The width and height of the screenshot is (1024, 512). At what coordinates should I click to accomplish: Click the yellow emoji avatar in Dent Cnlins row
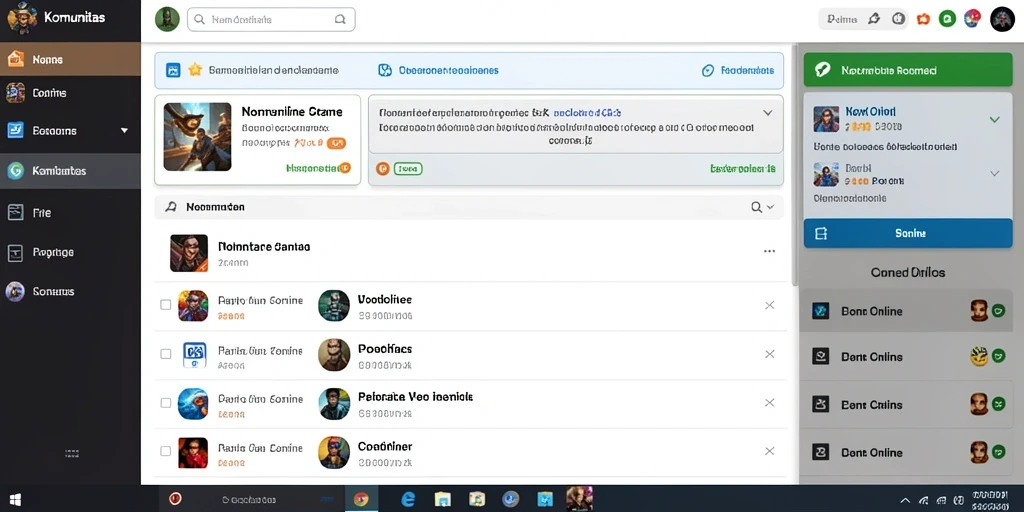978,357
